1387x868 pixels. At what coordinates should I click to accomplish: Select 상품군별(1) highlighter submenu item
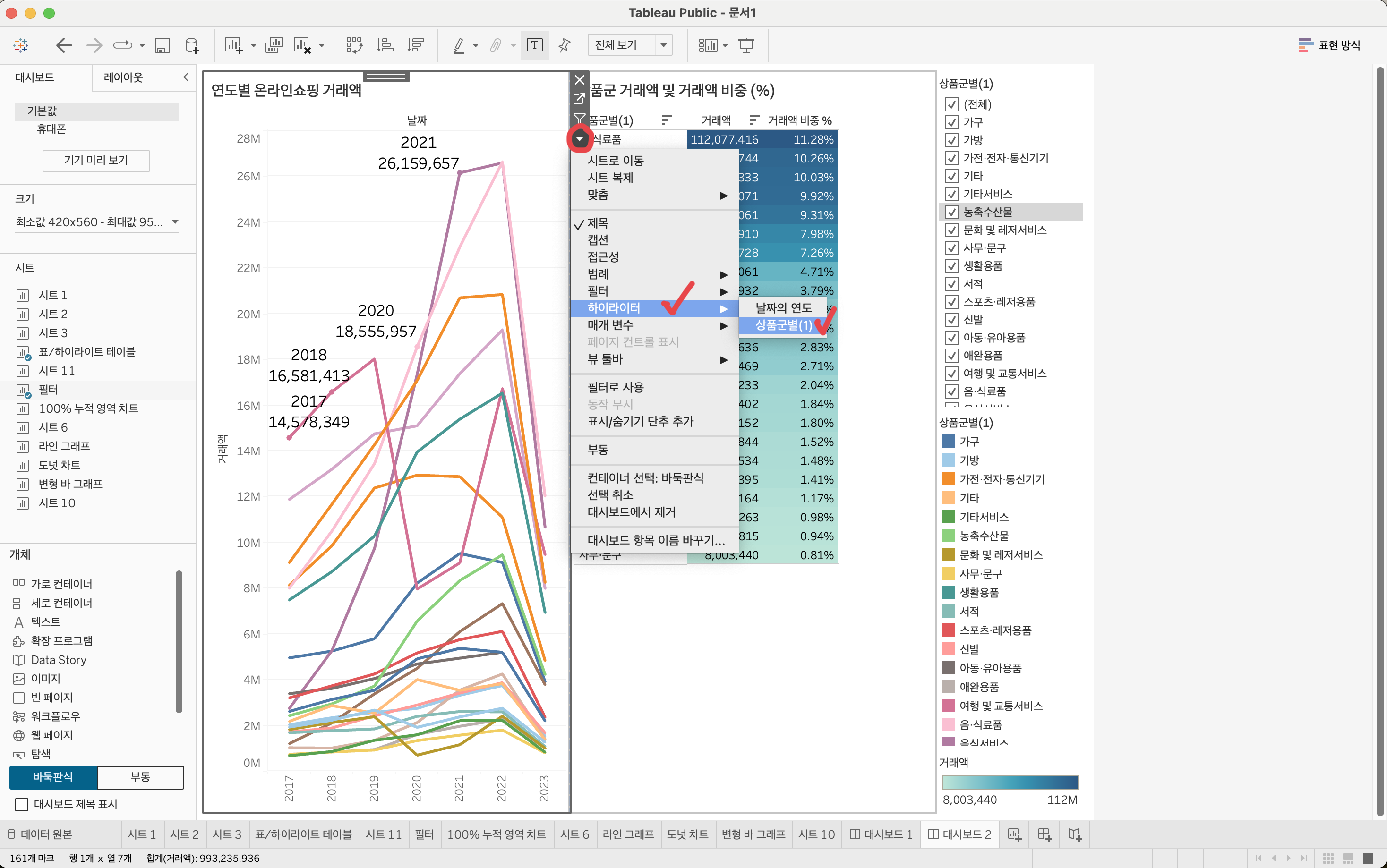pyautogui.click(x=783, y=325)
